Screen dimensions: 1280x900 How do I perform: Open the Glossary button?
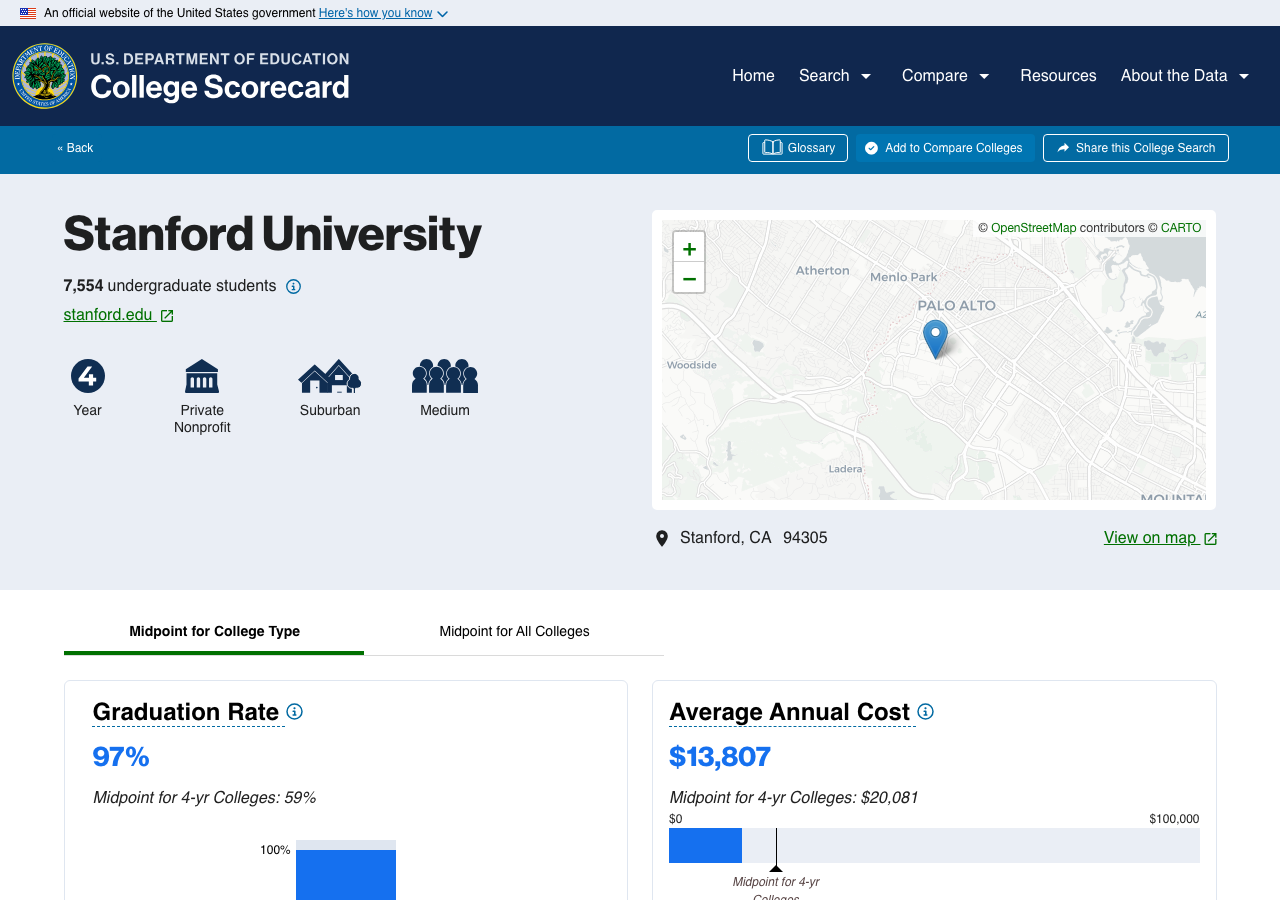click(x=798, y=148)
